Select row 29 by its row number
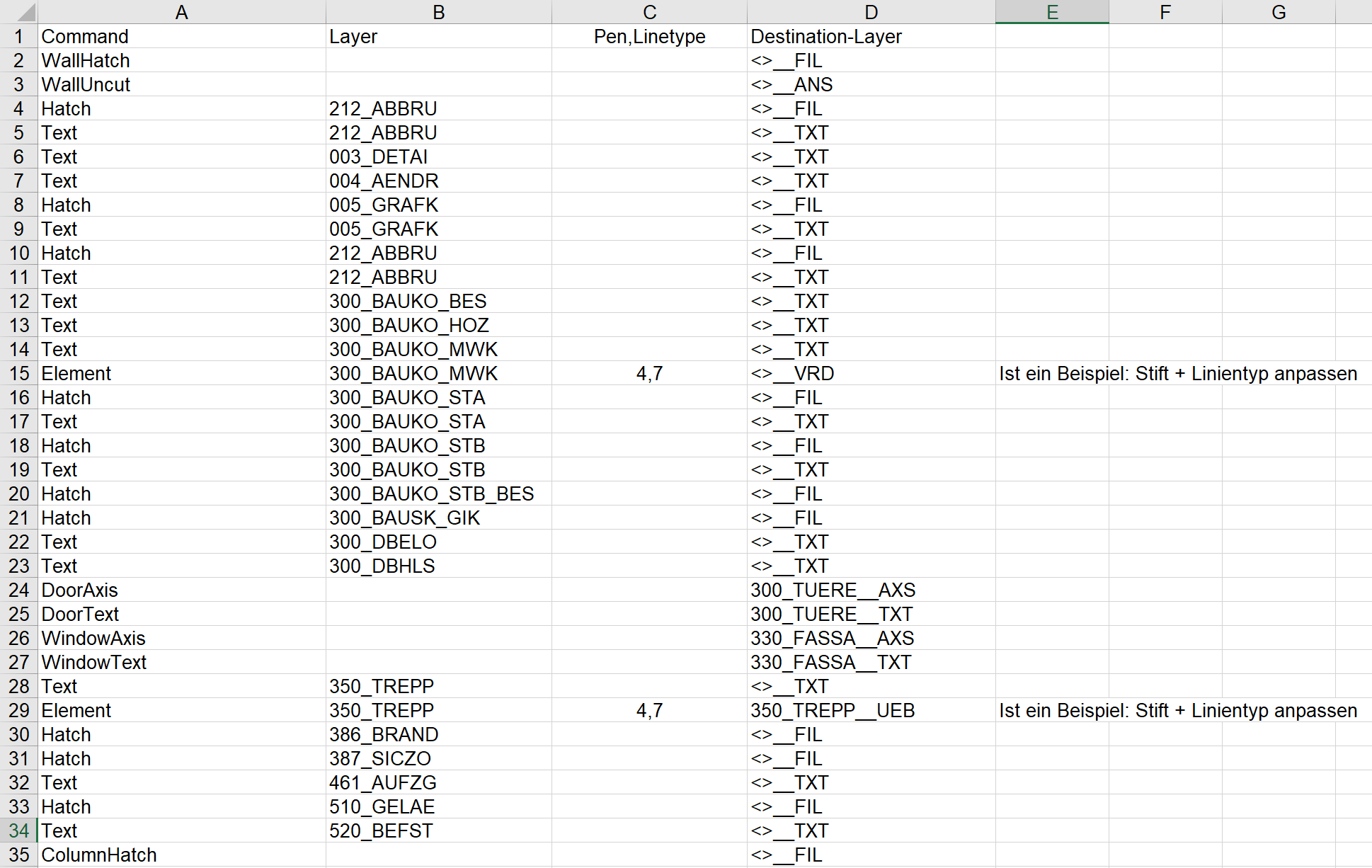Image resolution: width=1372 pixels, height=868 pixels. click(18, 710)
